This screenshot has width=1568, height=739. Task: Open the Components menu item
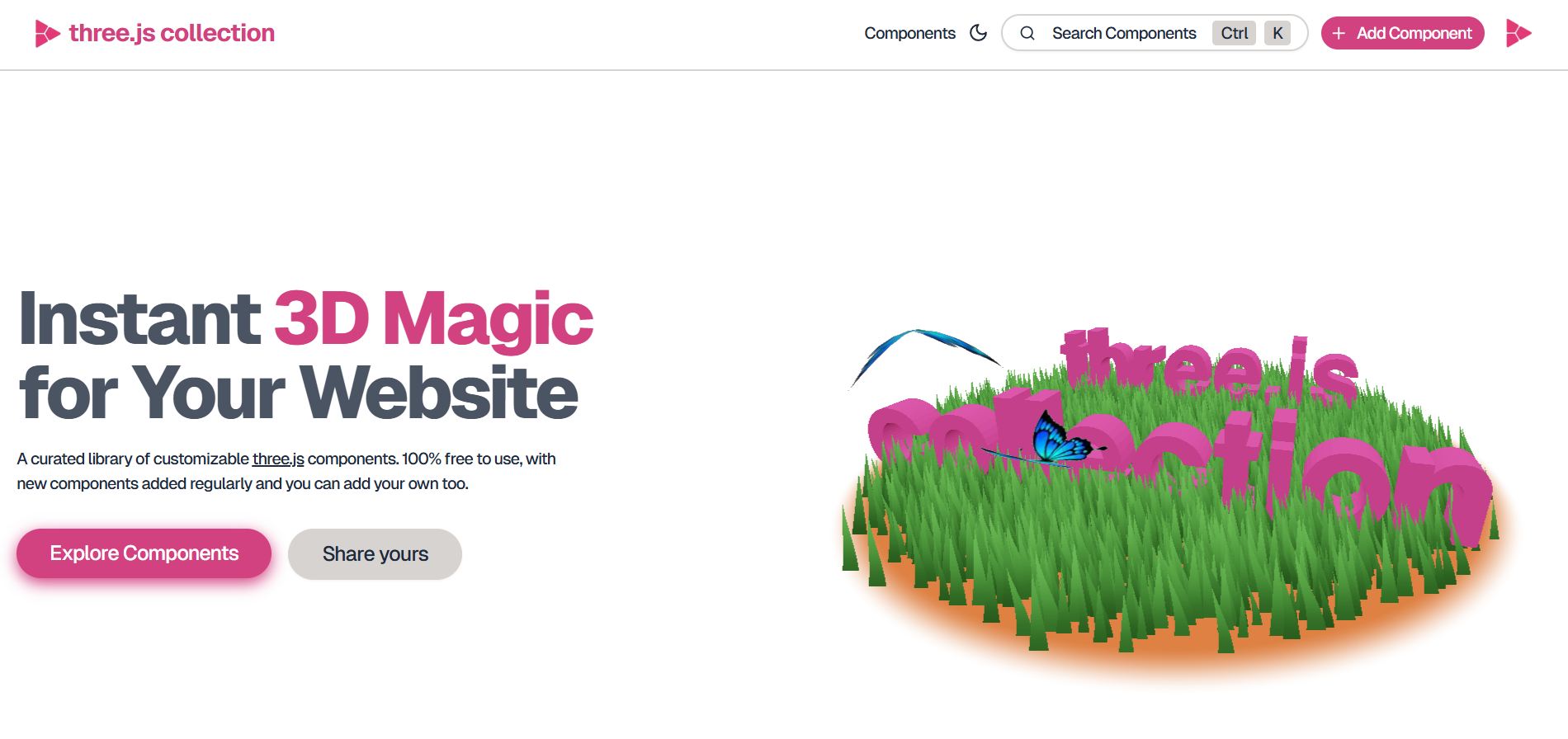(x=909, y=33)
